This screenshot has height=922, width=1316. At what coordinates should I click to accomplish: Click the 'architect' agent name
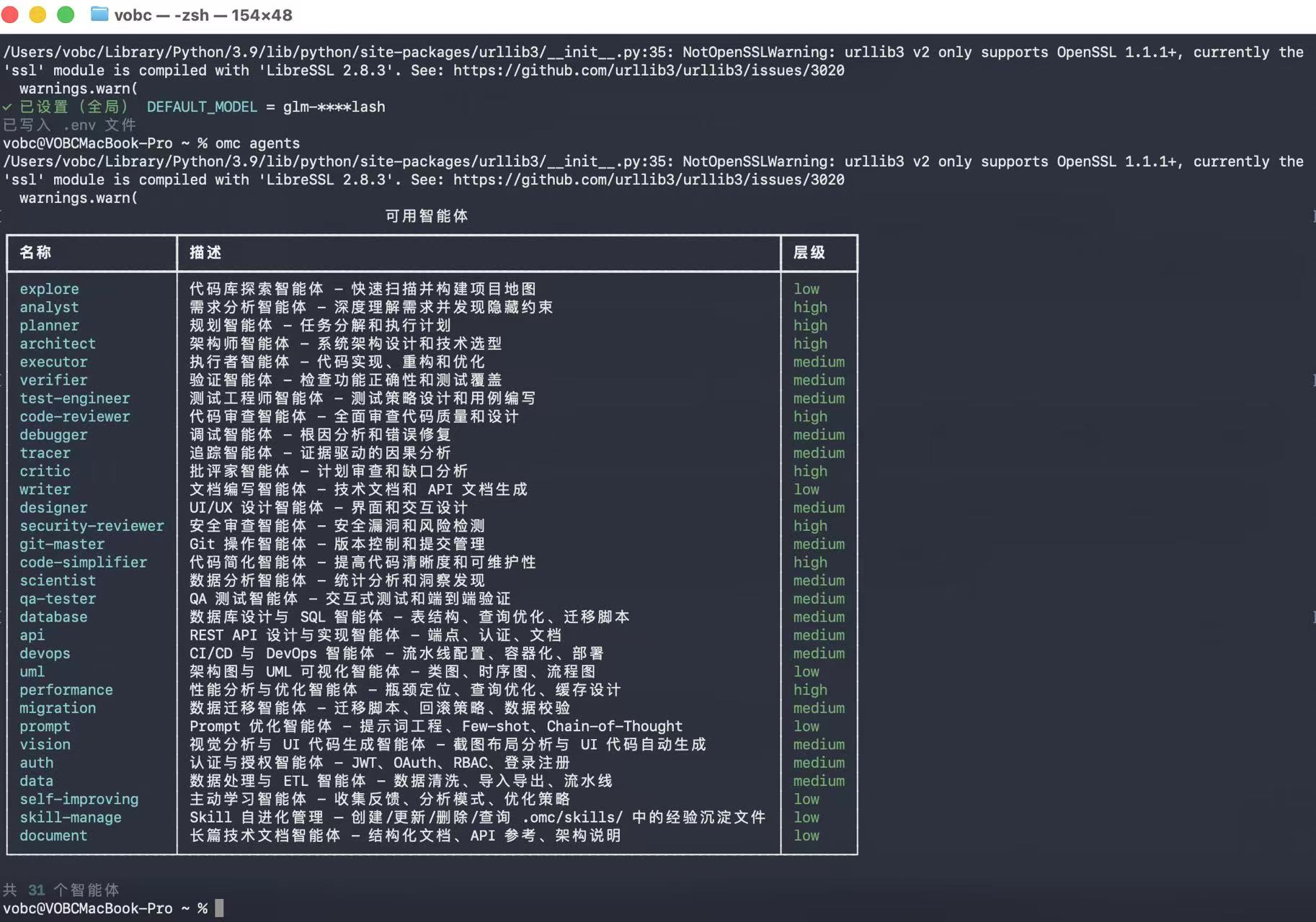[x=58, y=344]
